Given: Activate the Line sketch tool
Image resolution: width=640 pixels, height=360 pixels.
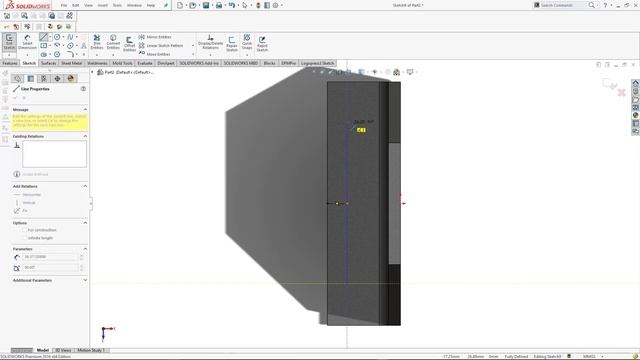Looking at the screenshot, I should (43, 37).
